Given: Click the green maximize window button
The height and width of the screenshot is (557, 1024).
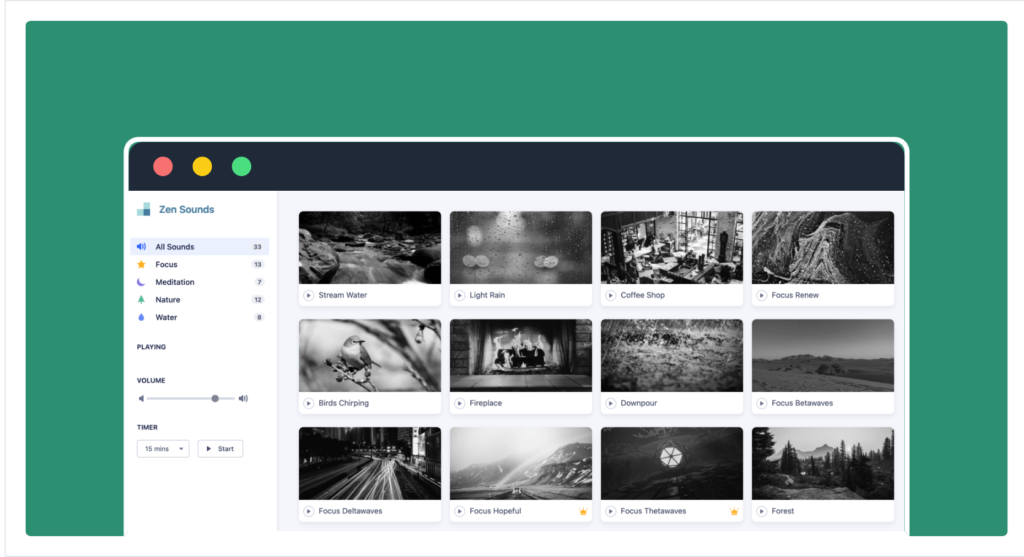Looking at the screenshot, I should point(242,167).
